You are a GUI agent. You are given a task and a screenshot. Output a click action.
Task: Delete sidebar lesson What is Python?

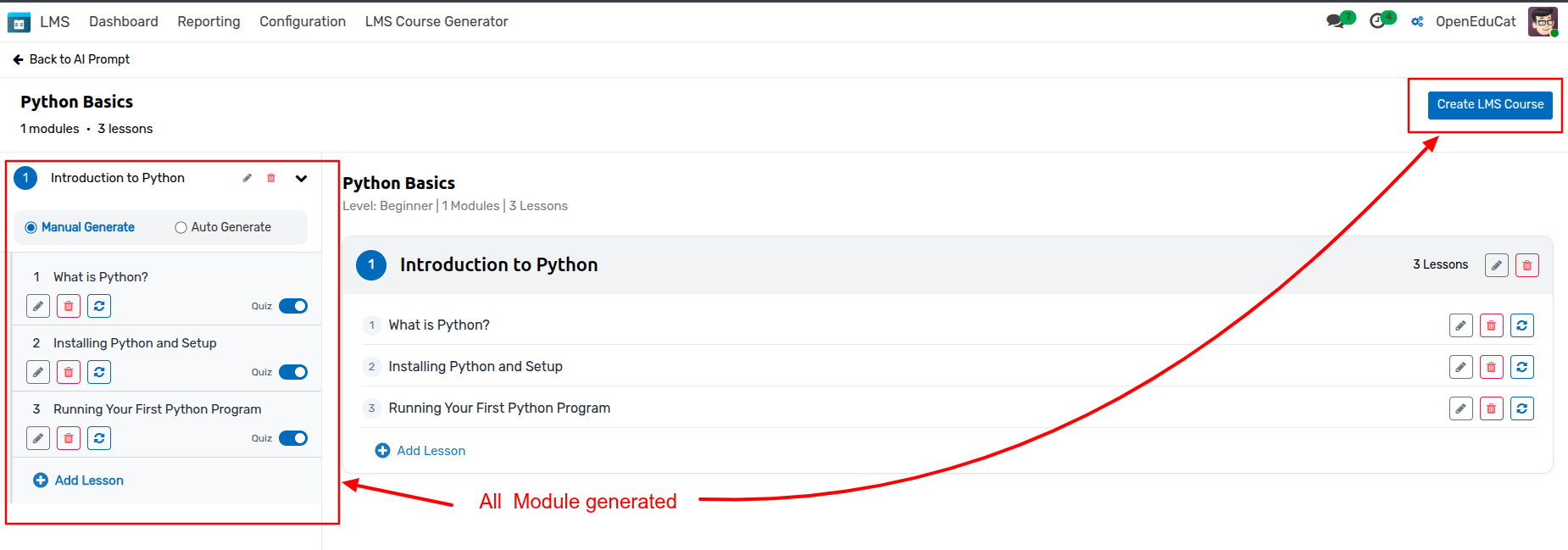click(x=69, y=306)
